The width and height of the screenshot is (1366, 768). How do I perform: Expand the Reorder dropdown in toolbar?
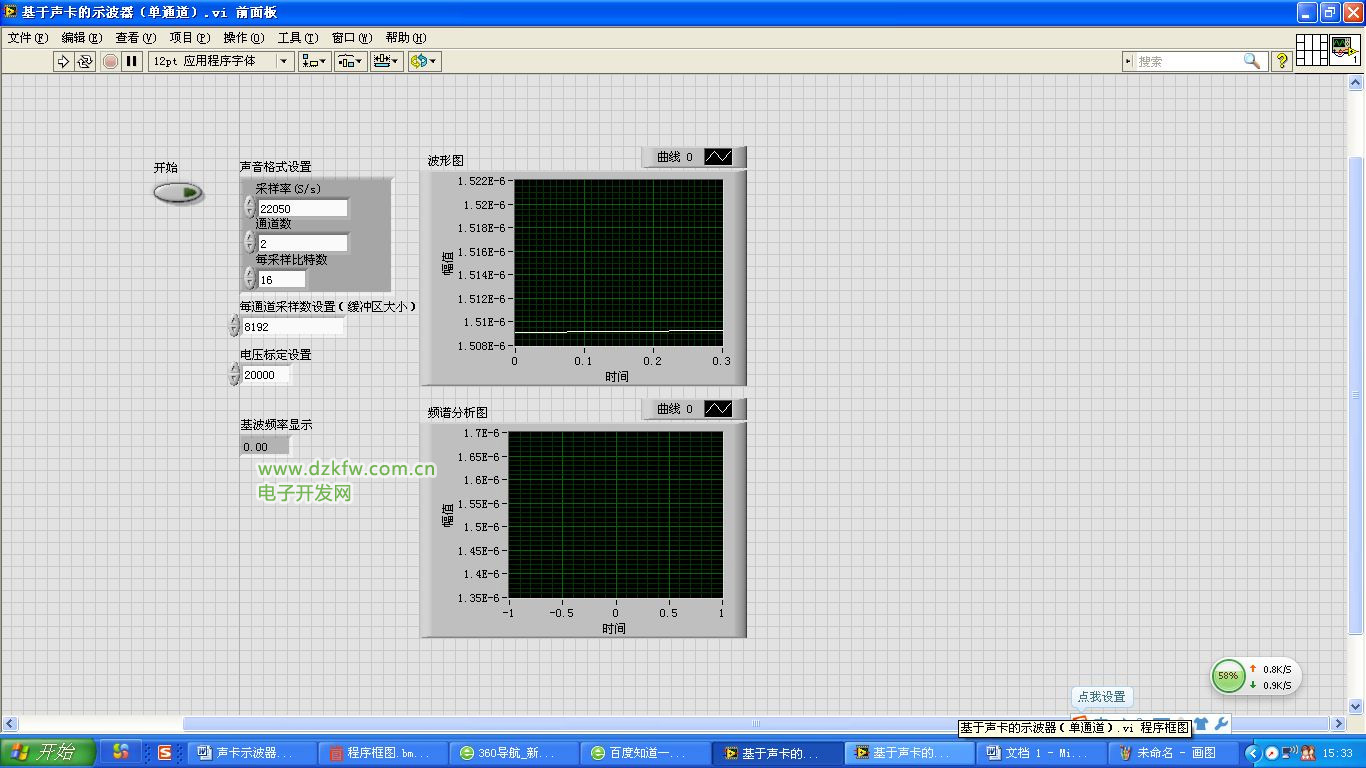coord(424,61)
